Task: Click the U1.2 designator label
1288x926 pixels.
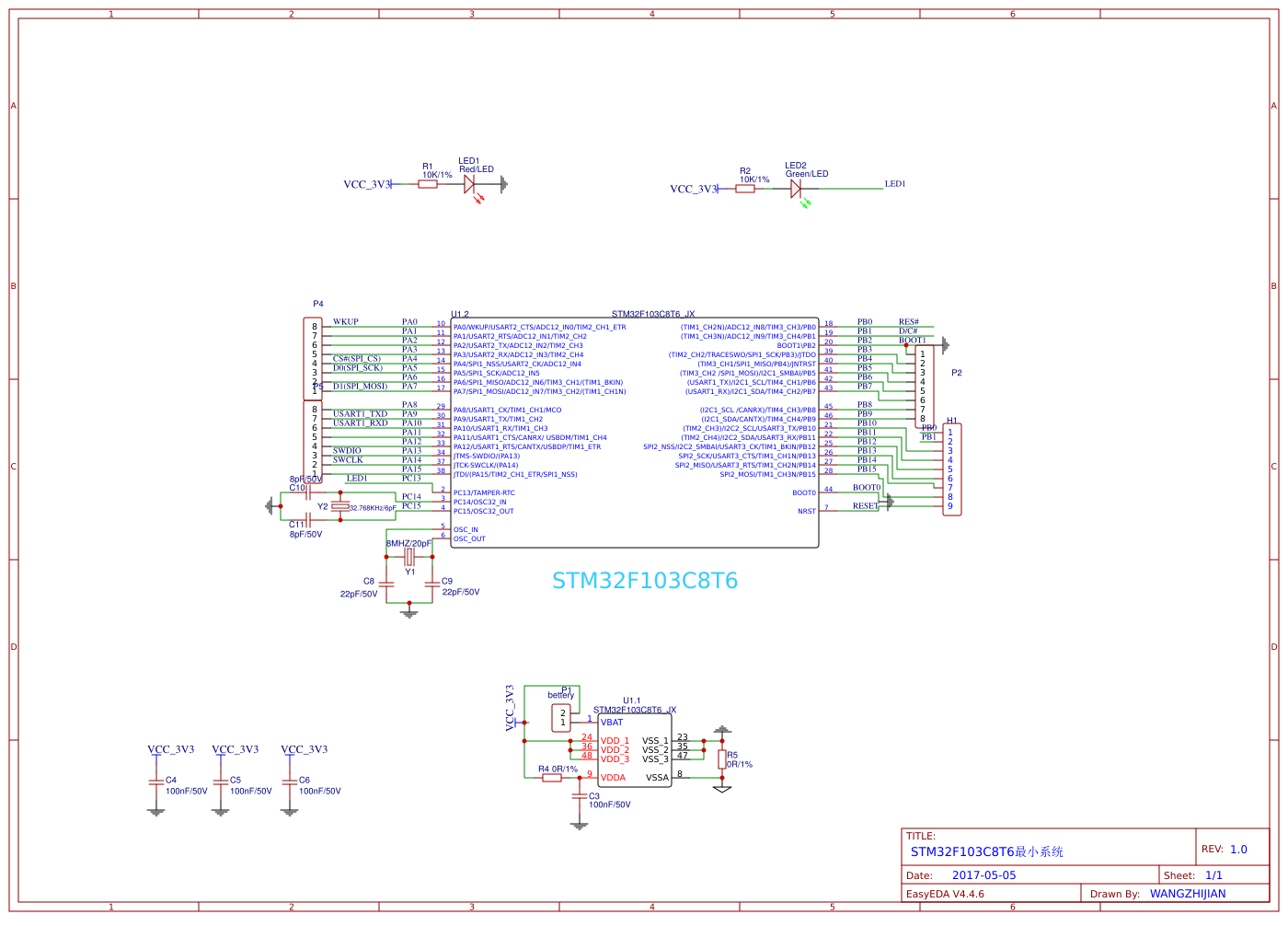Action: 460,315
